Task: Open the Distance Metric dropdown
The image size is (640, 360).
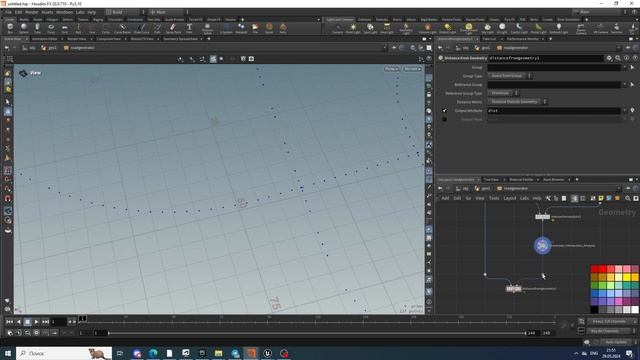Action: (518, 102)
